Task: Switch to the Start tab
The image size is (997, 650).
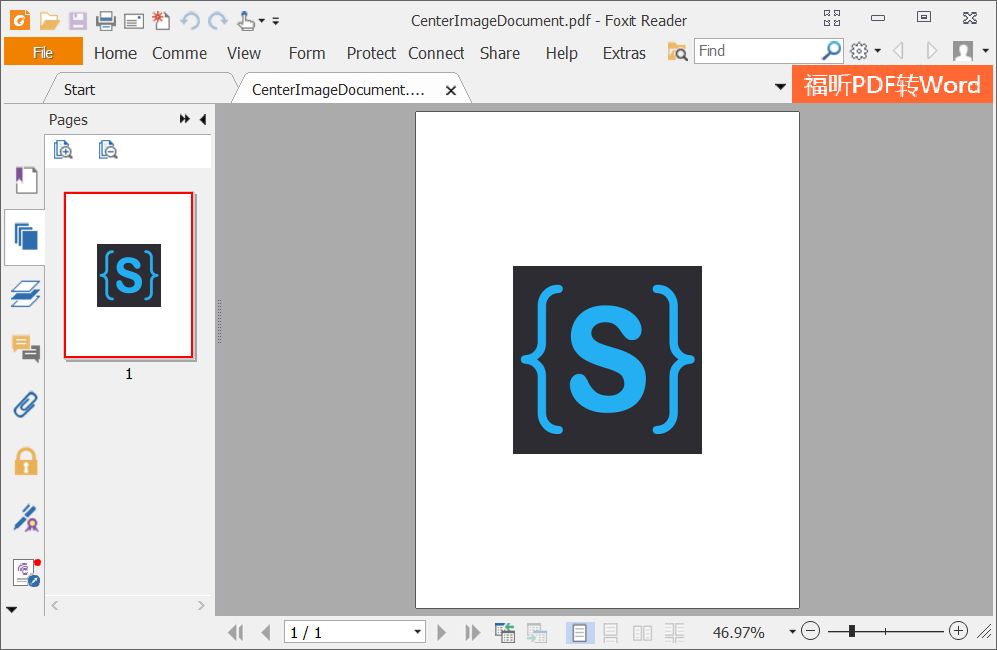Action: pos(79,90)
